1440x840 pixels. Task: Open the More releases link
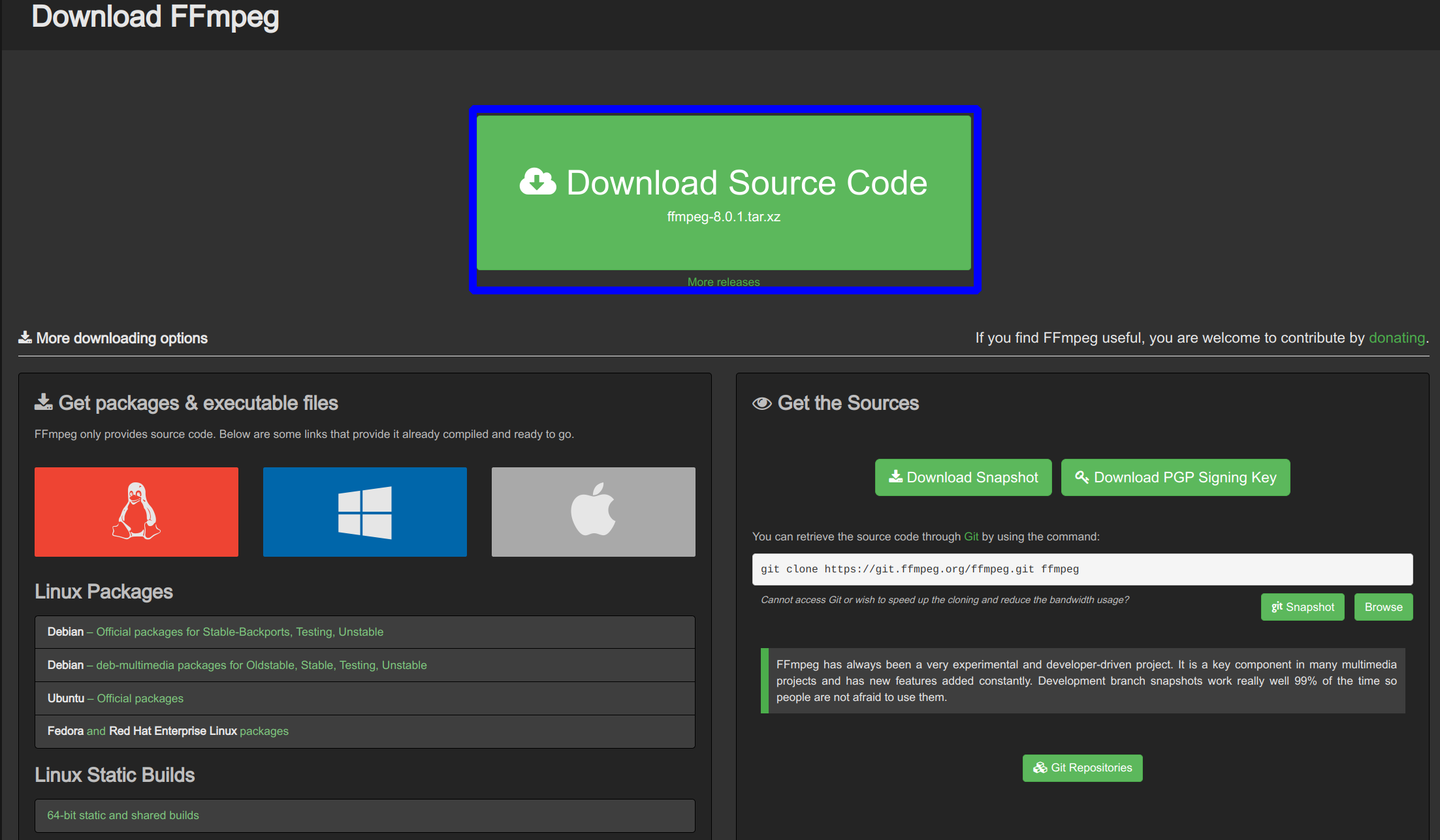723,282
